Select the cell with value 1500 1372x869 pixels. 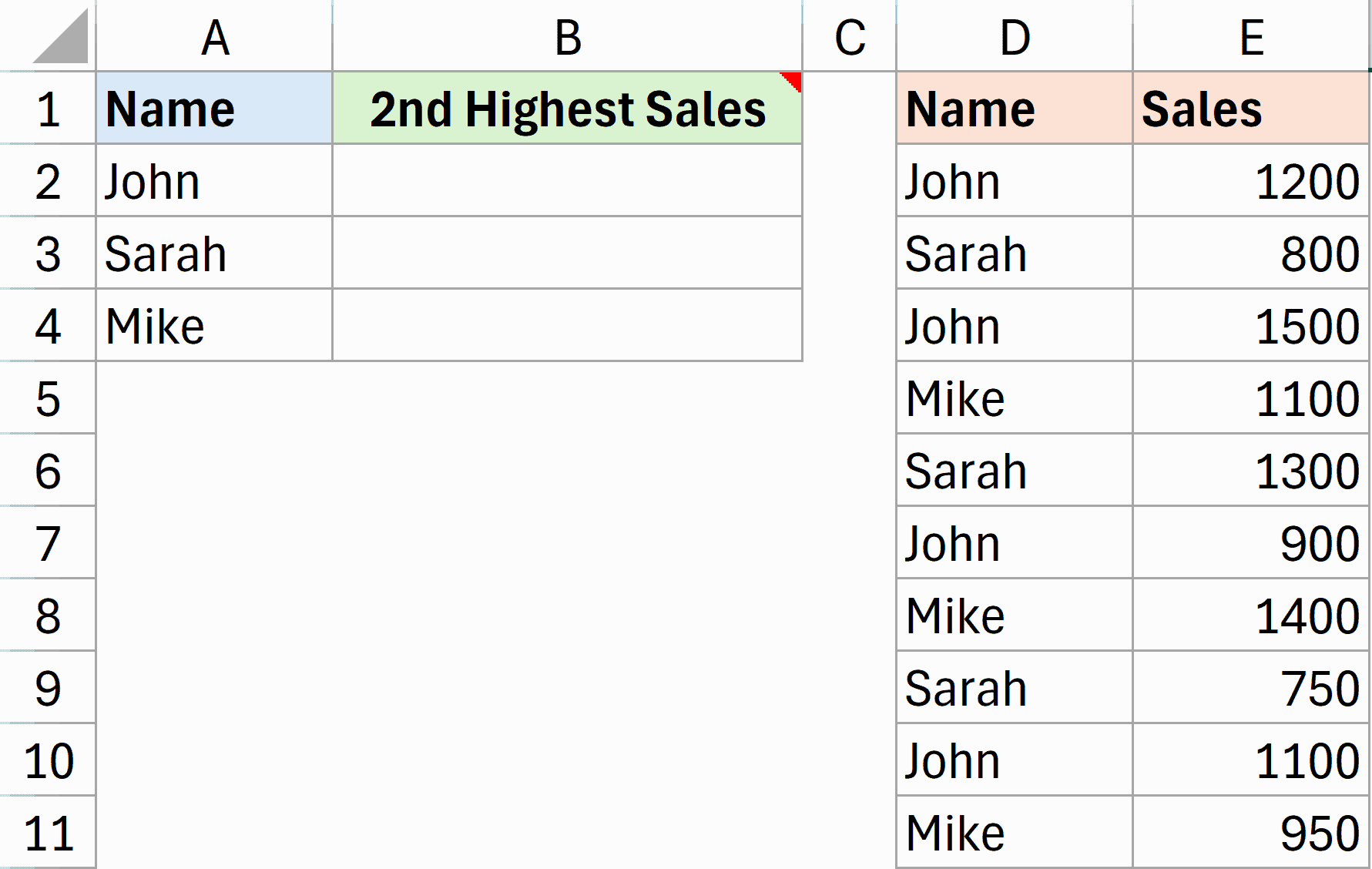(x=1250, y=325)
